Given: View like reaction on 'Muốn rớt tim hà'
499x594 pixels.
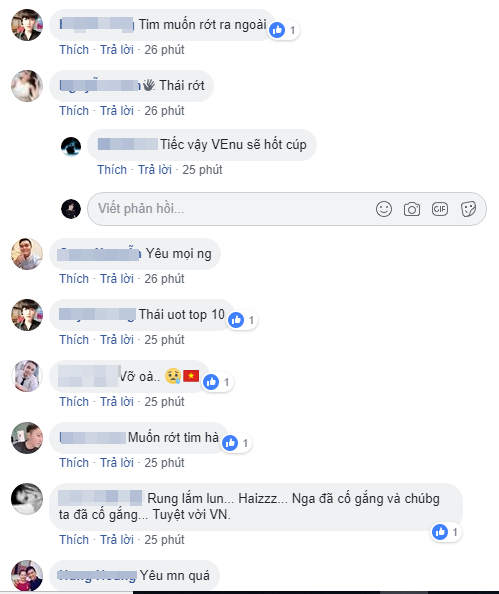Looking at the screenshot, I should coord(236,443).
